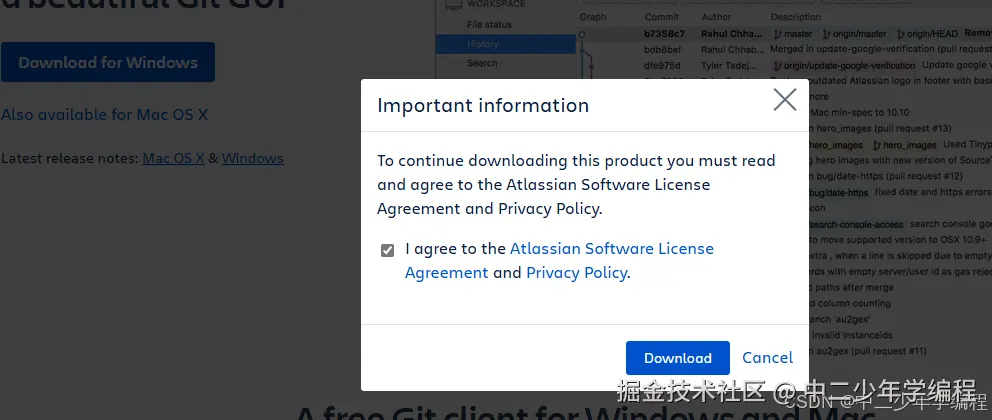The width and height of the screenshot is (992, 420).
Task: Click the origin/HEAD branch tag
Action: 927,34
